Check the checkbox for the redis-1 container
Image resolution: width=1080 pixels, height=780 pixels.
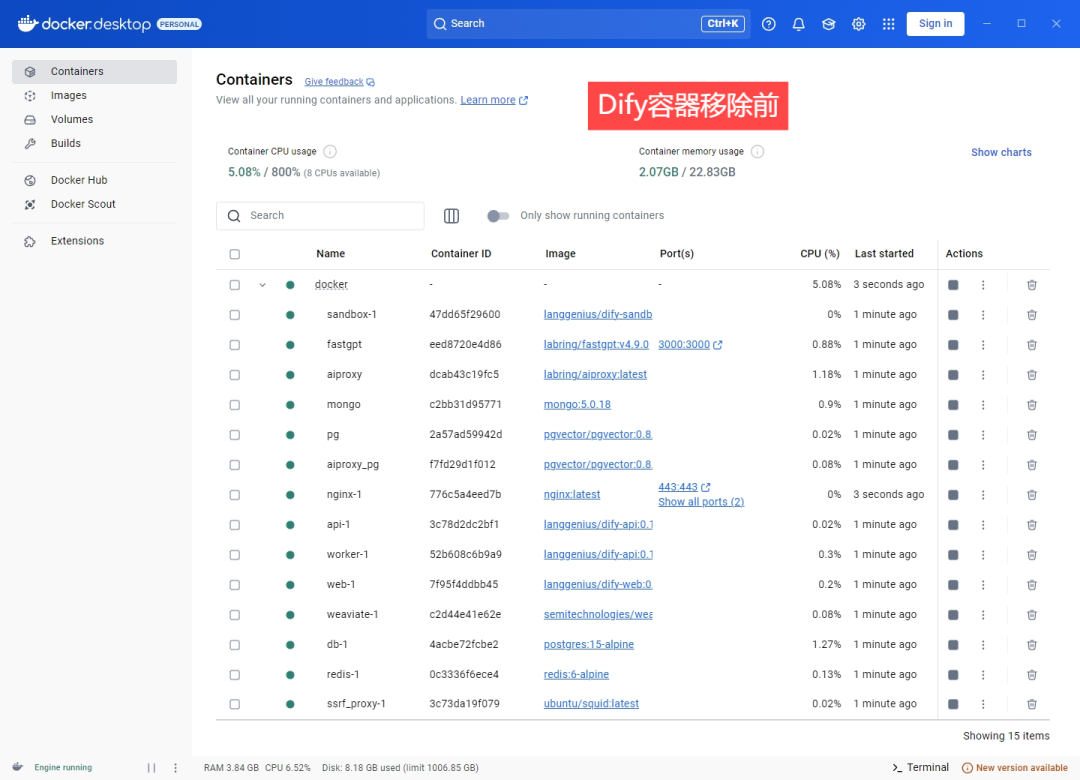click(234, 674)
